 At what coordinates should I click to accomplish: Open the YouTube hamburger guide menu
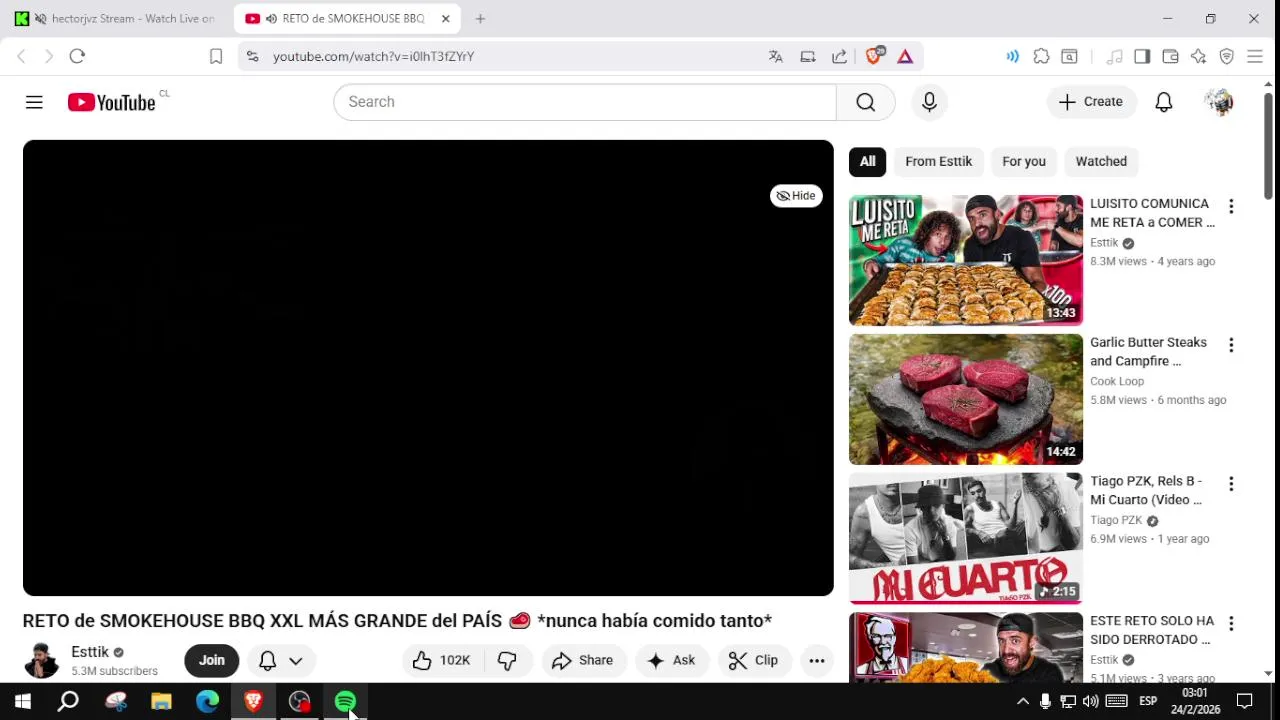tap(34, 102)
